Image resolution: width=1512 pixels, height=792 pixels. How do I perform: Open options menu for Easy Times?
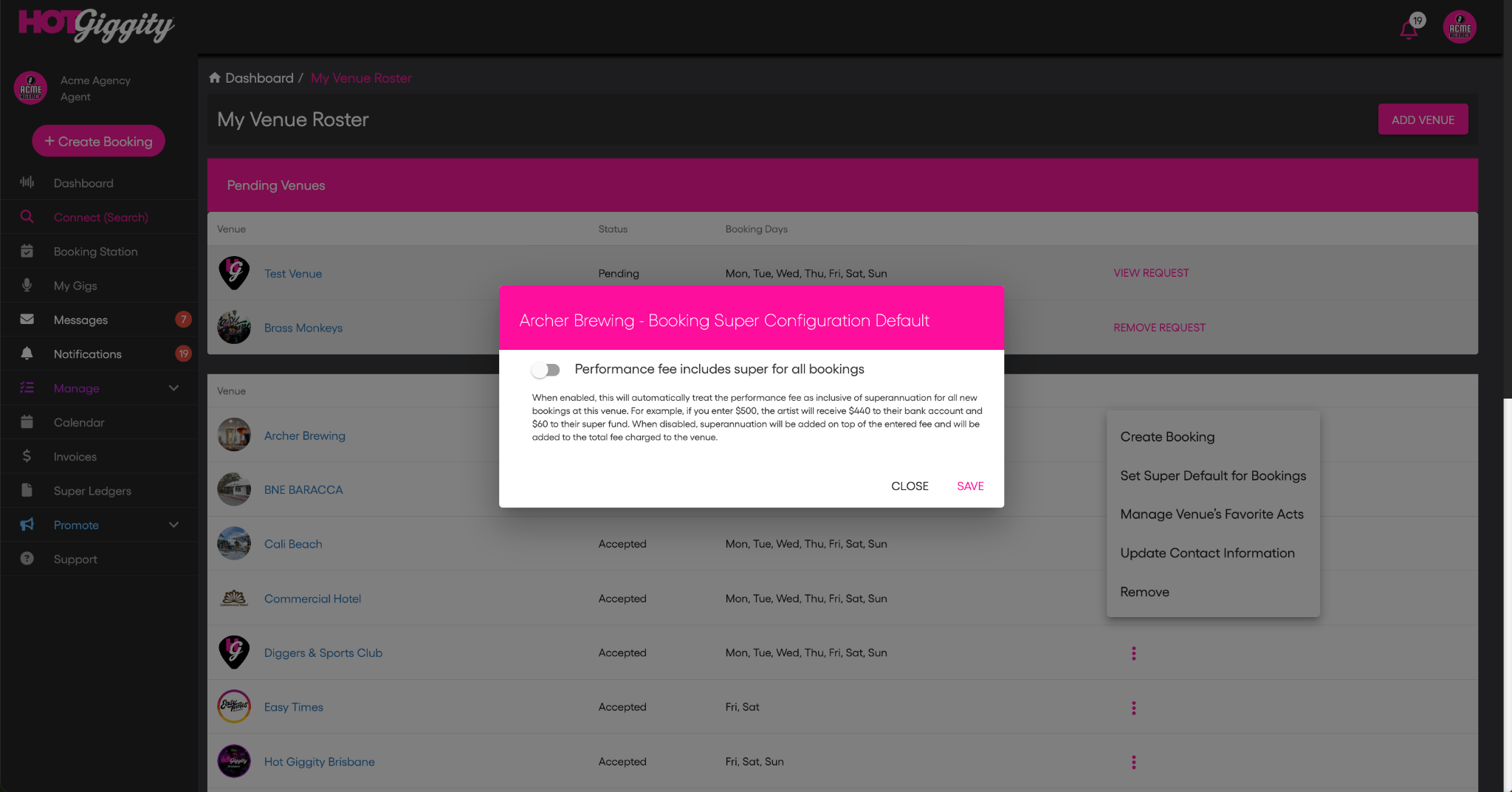coord(1134,708)
